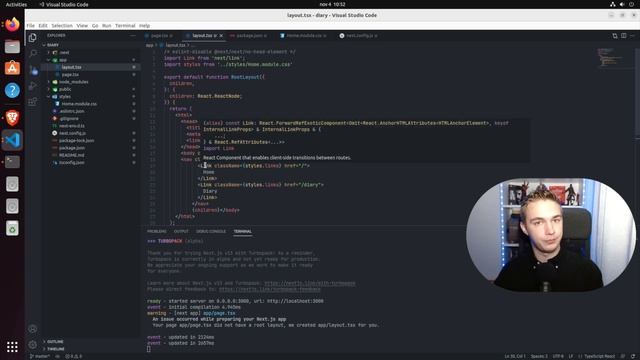Open the Help menu
Viewport: 640px width, 360px height.
pos(144,26)
